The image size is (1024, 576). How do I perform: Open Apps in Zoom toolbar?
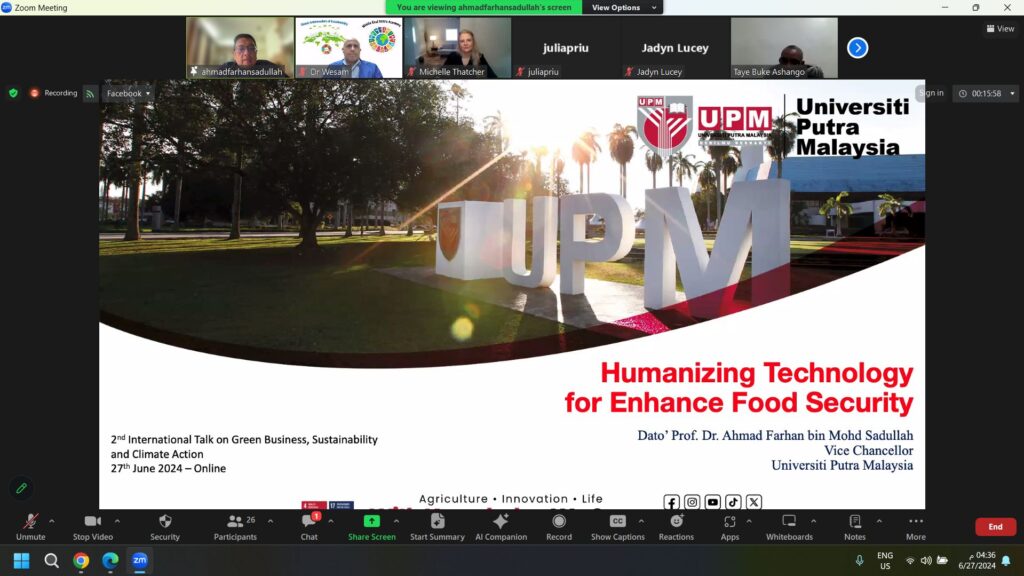pos(729,526)
